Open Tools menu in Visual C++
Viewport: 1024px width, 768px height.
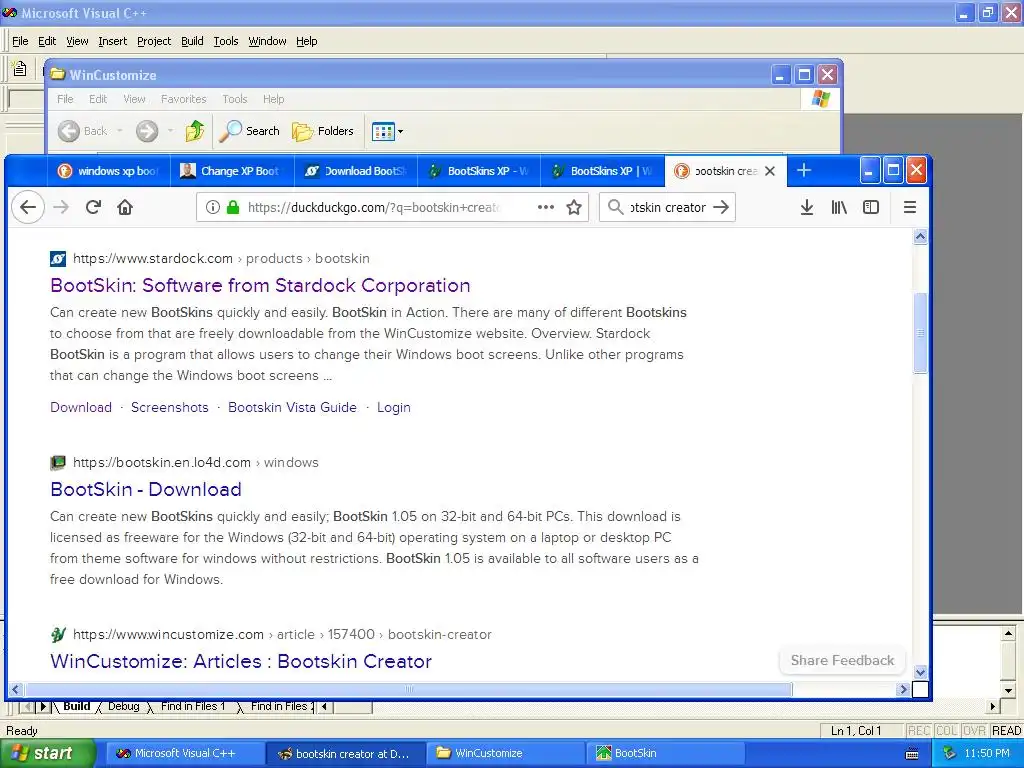226,41
